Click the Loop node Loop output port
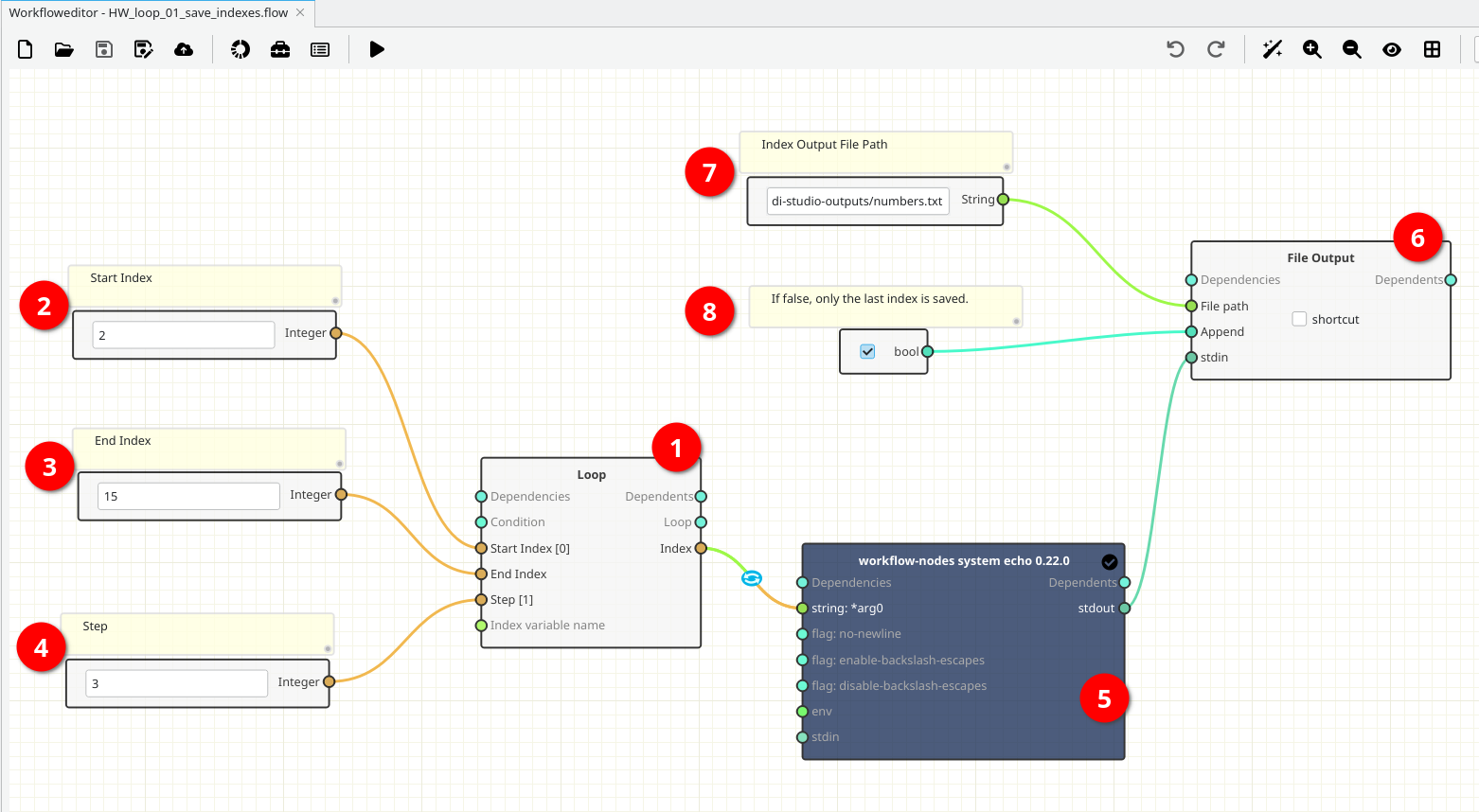 (701, 522)
